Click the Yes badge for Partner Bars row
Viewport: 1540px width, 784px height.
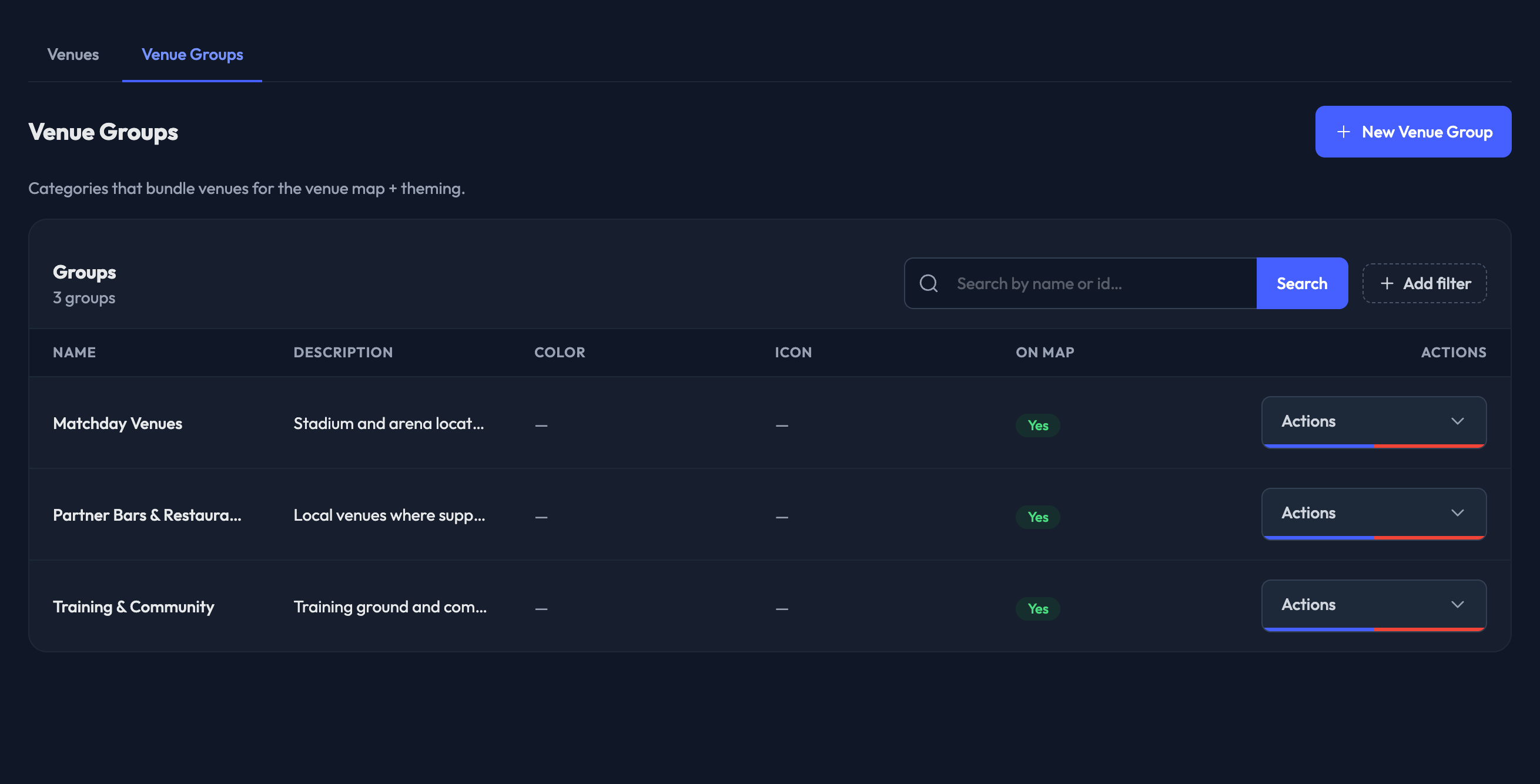click(1038, 517)
